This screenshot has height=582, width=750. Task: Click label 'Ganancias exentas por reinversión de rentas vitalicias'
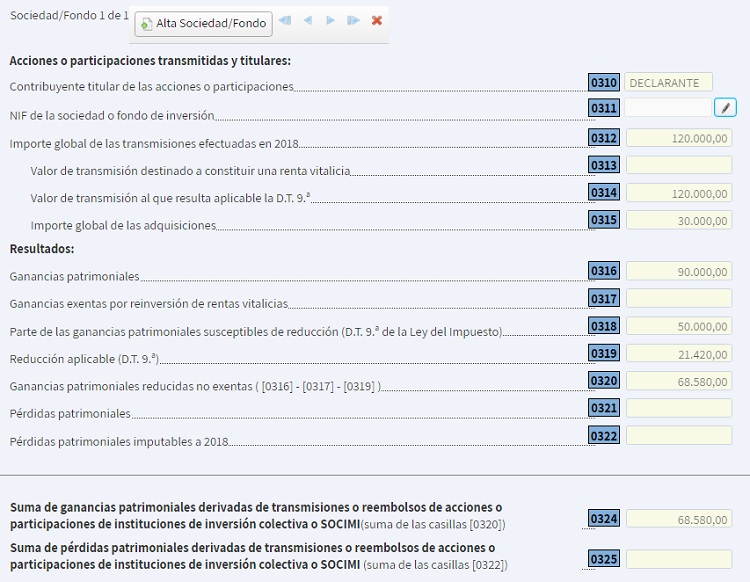tap(149, 304)
